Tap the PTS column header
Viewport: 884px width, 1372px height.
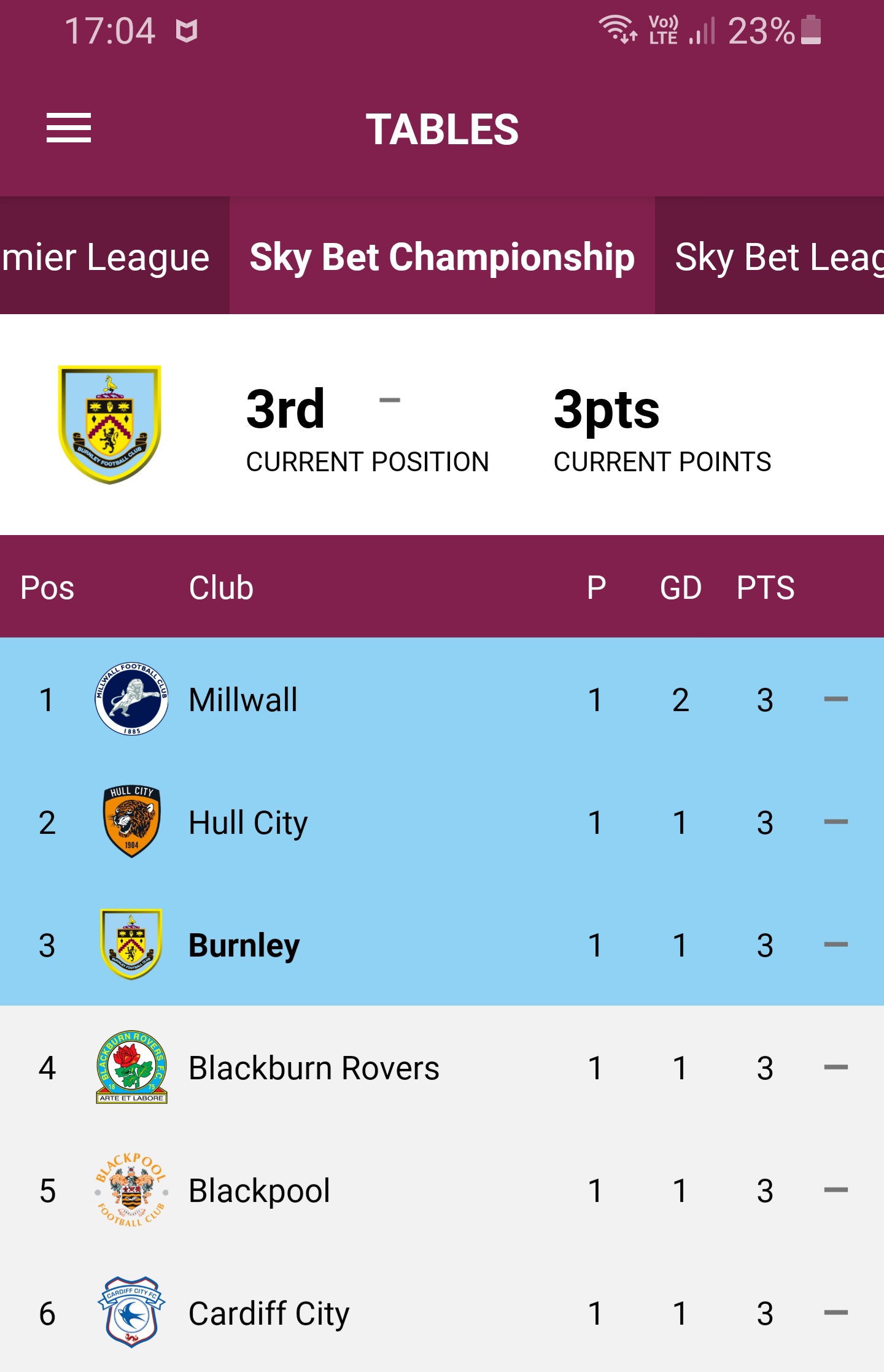tap(766, 587)
